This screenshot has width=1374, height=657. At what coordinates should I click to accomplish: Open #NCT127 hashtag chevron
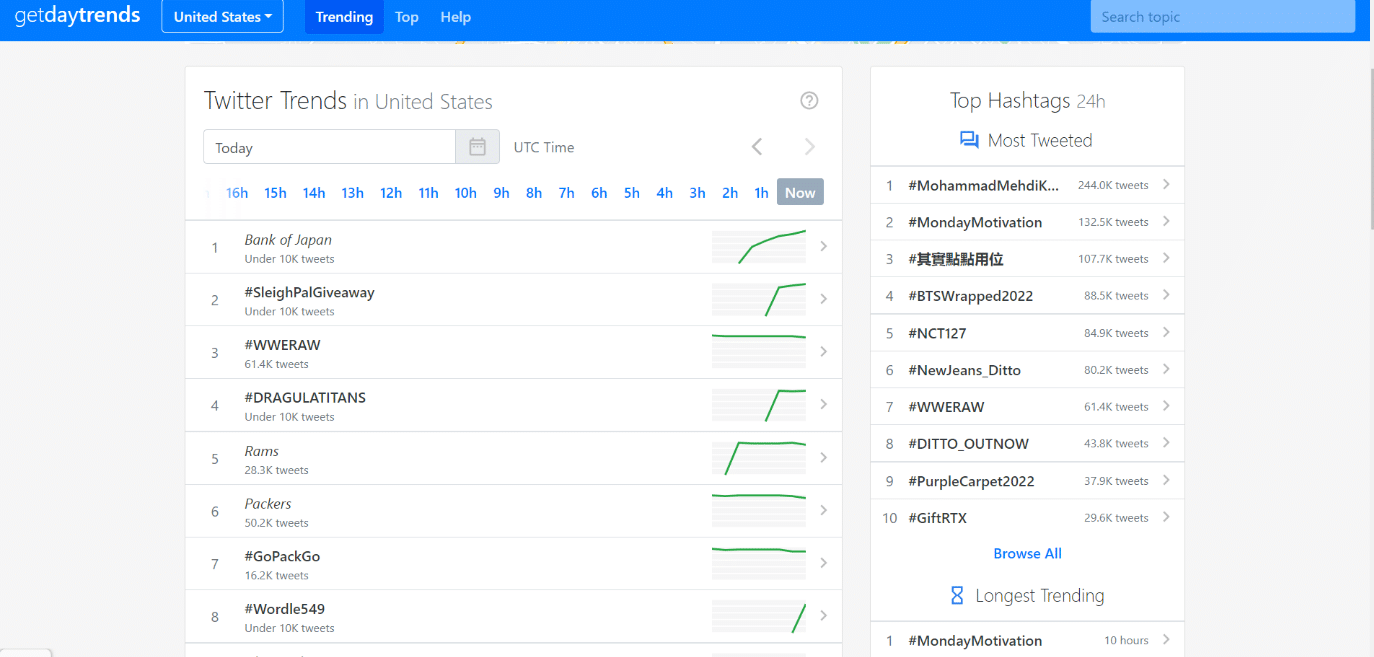1166,332
